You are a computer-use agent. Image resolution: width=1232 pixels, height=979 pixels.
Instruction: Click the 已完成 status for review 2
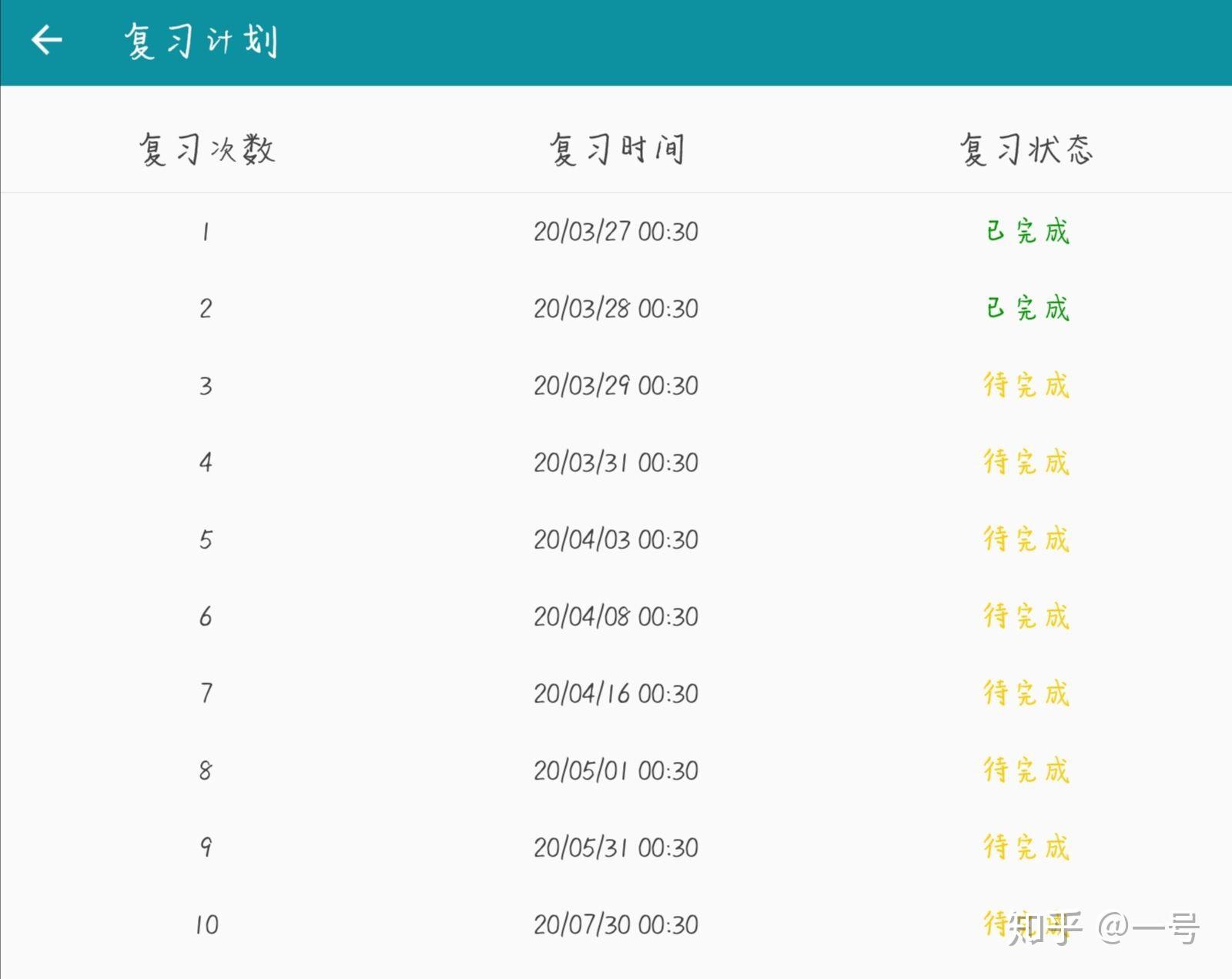[x=1027, y=308]
